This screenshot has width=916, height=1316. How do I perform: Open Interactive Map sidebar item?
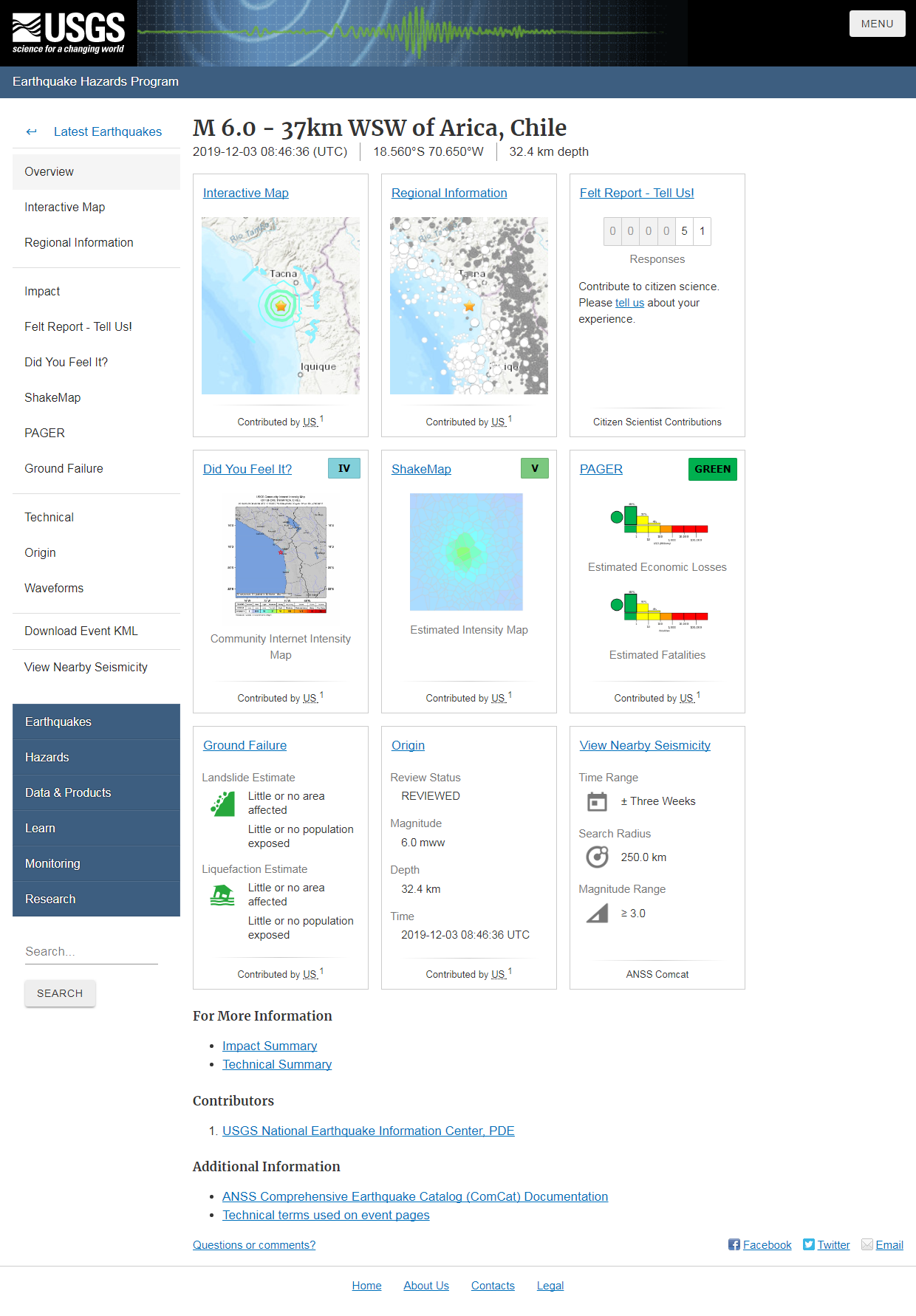96,207
